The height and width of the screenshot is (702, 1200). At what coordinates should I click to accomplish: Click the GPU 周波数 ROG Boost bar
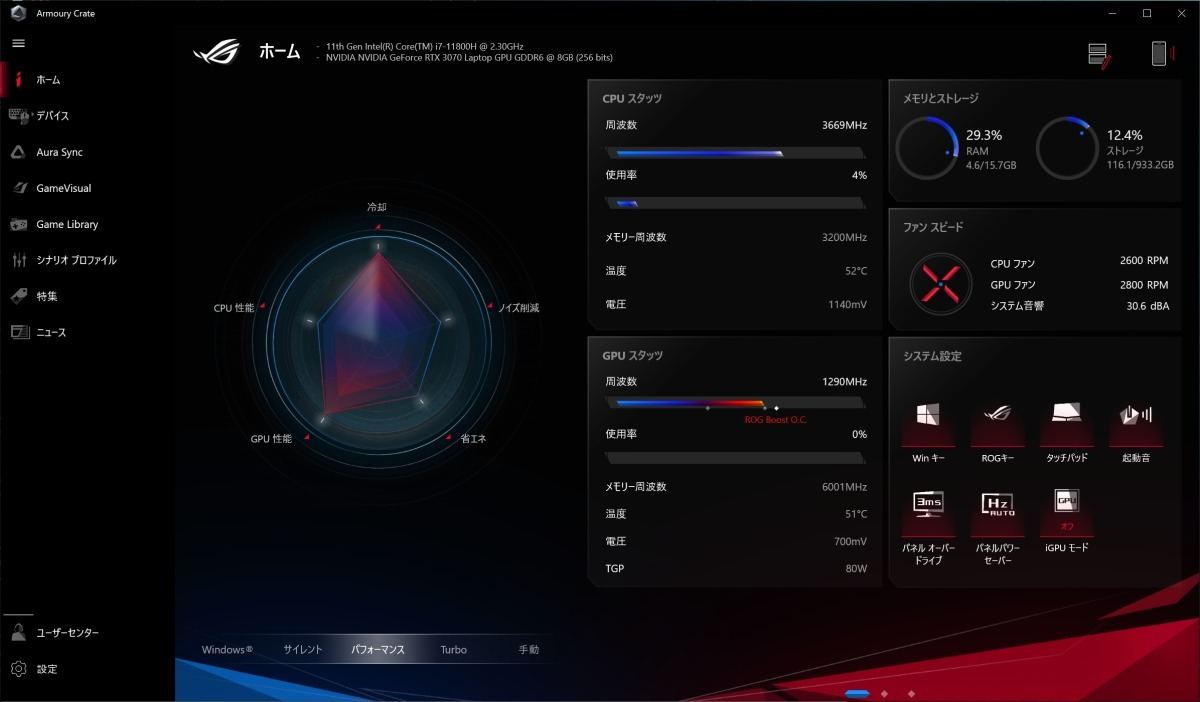tap(734, 403)
